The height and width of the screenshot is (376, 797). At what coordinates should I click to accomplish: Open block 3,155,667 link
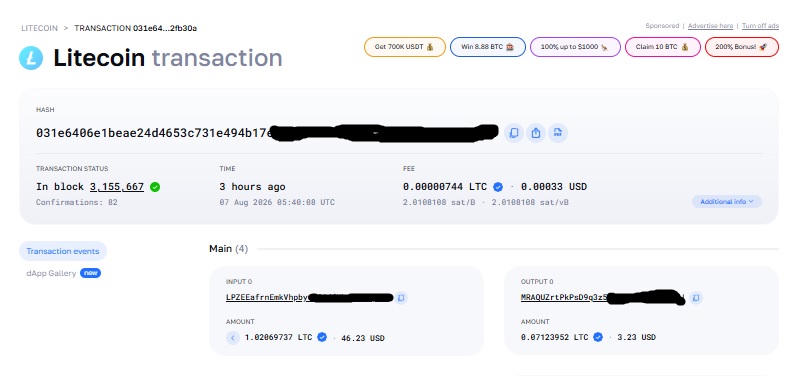[x=117, y=187]
